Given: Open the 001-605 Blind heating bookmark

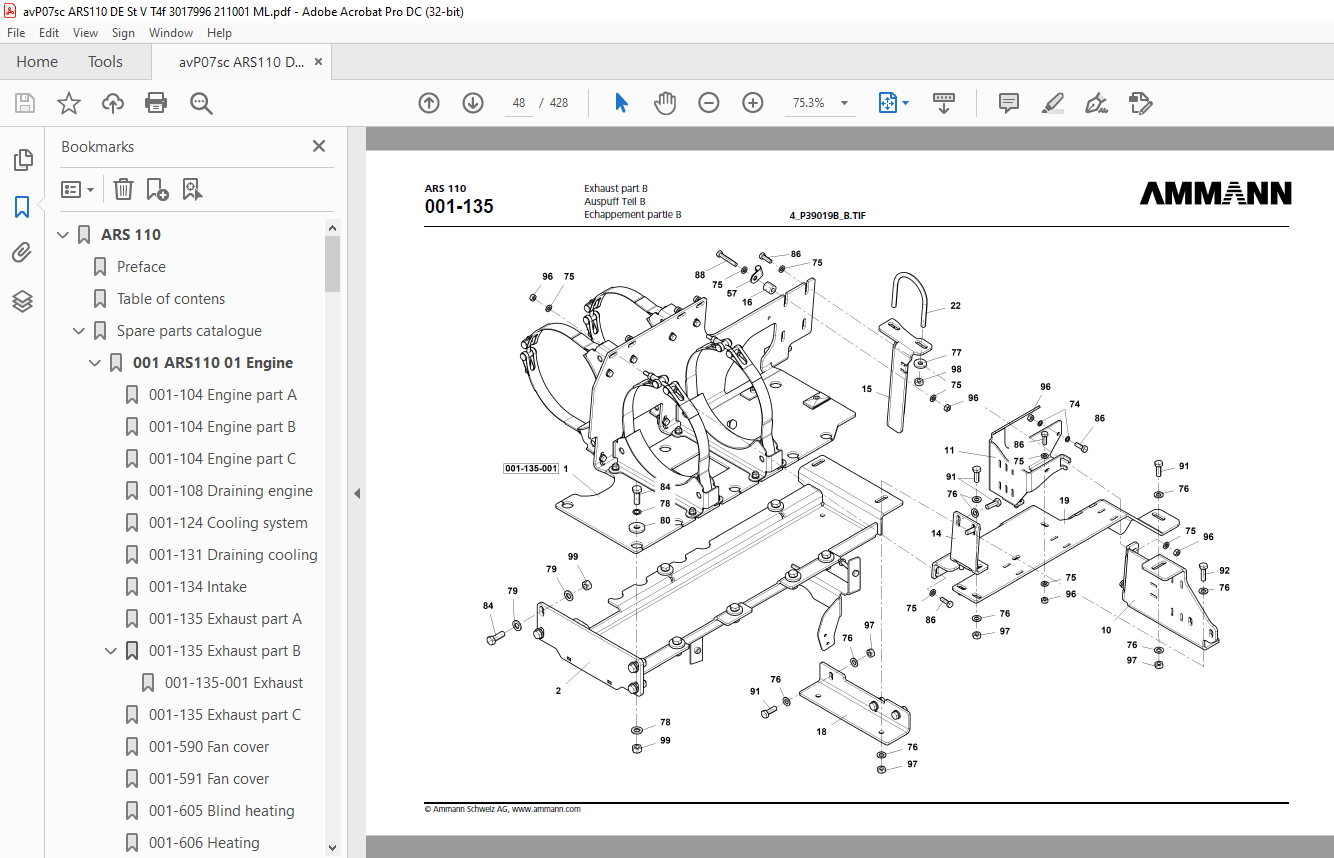Looking at the screenshot, I should [x=222, y=811].
